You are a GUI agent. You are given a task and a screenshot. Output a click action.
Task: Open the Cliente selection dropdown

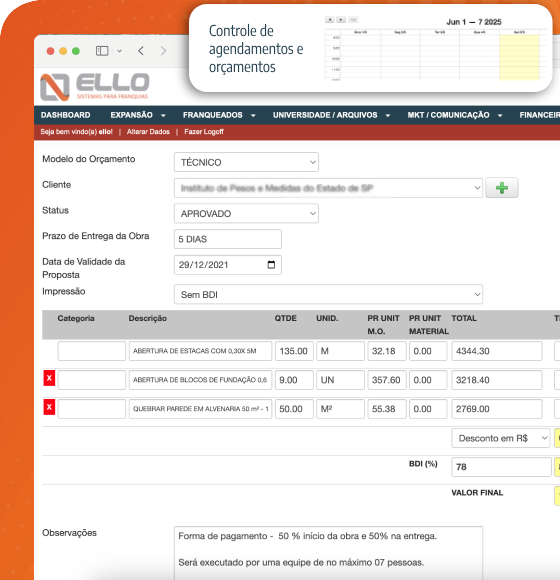tap(328, 188)
